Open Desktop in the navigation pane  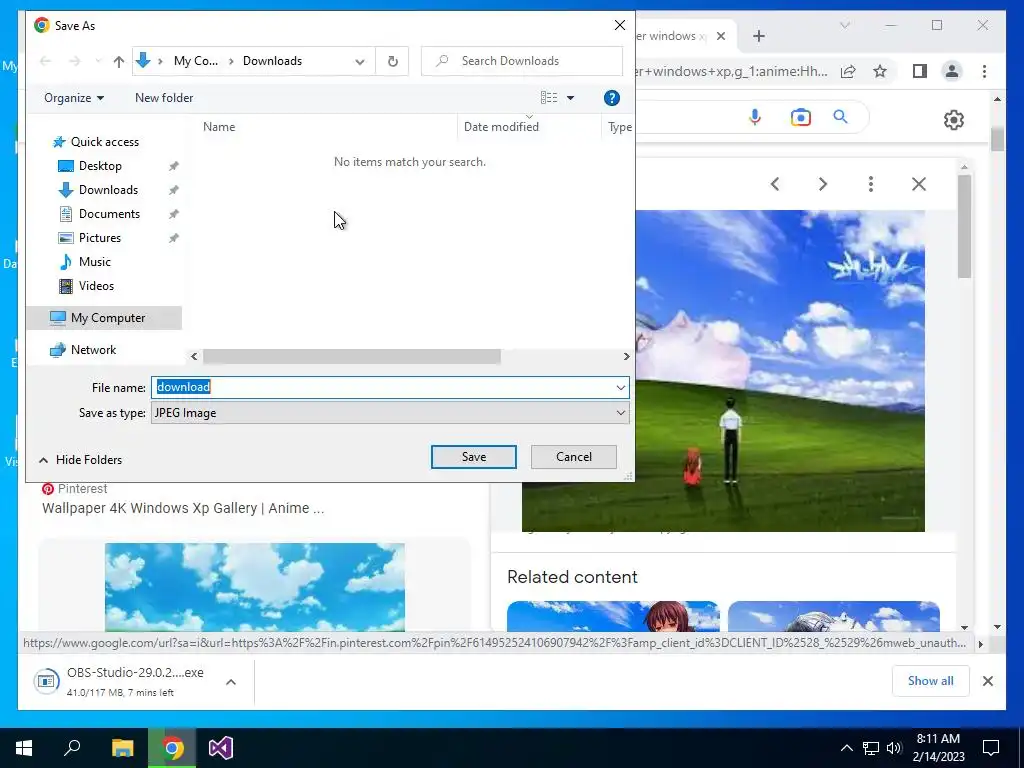point(100,166)
